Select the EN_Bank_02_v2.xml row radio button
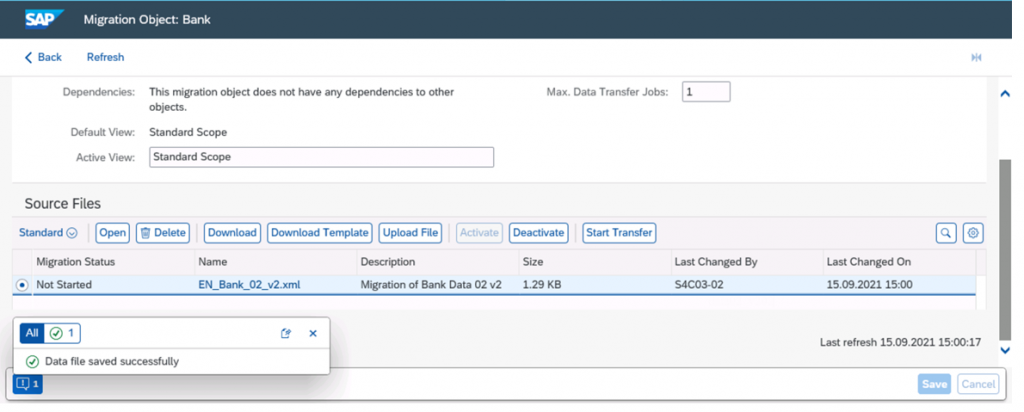 22,285
